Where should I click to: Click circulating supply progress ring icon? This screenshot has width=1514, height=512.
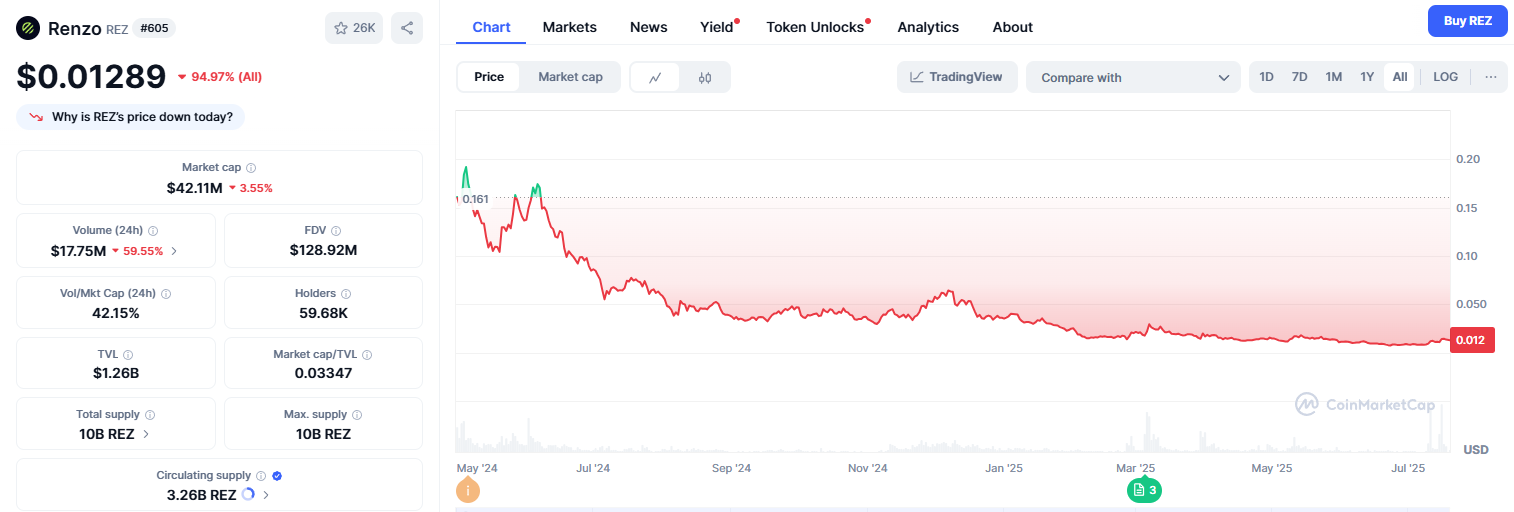pyautogui.click(x=248, y=494)
